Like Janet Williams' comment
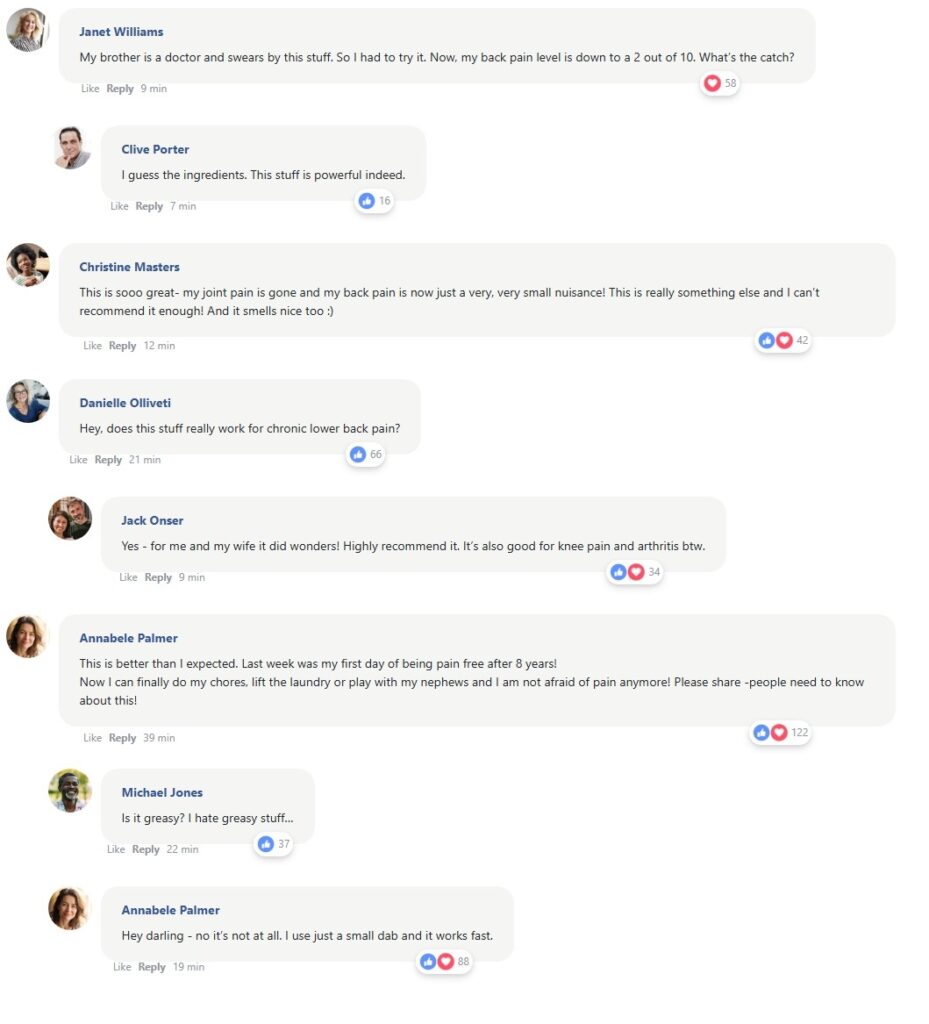This screenshot has width=929, height=1024. pos(90,89)
